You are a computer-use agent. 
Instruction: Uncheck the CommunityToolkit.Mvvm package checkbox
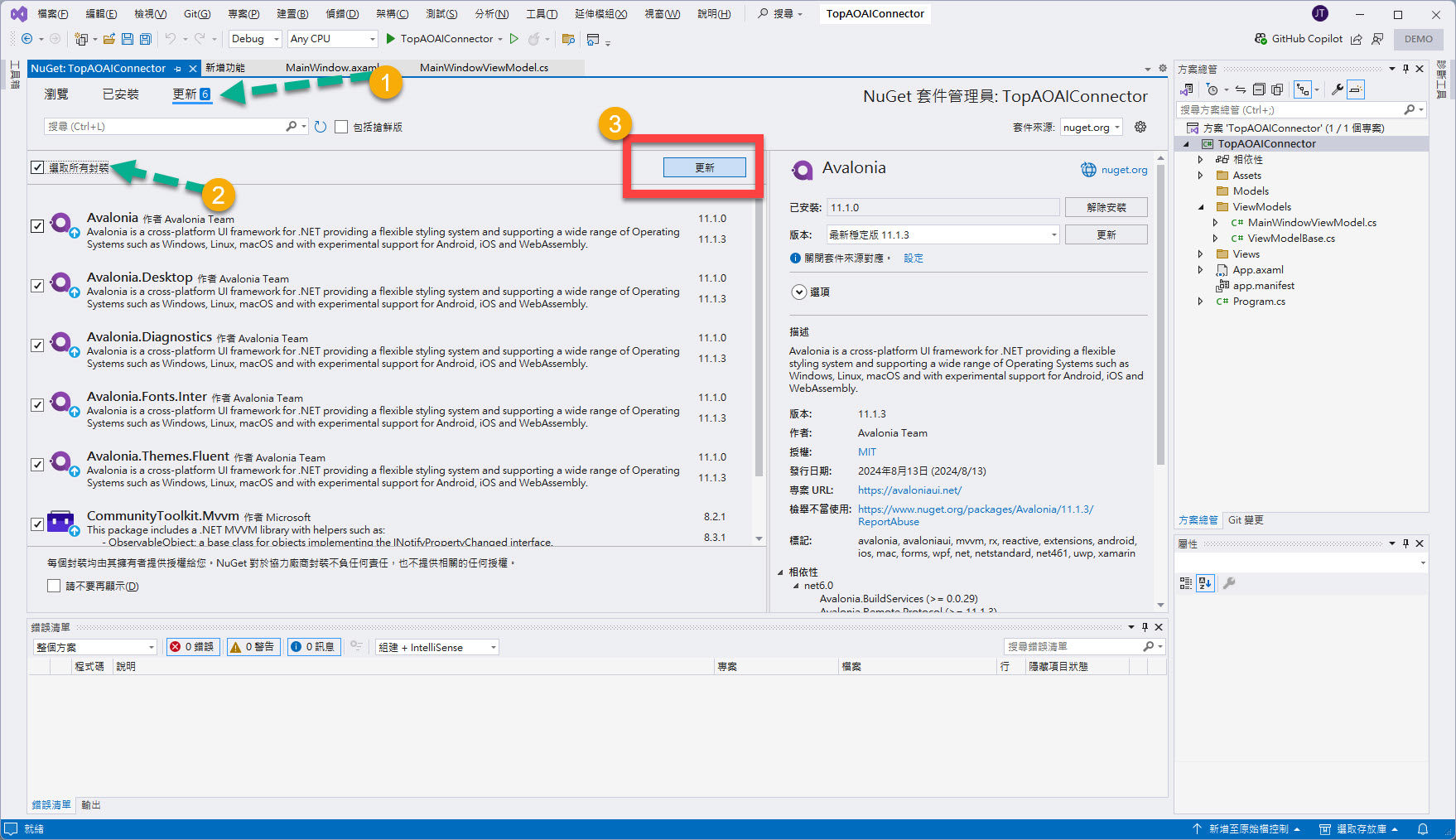click(37, 524)
